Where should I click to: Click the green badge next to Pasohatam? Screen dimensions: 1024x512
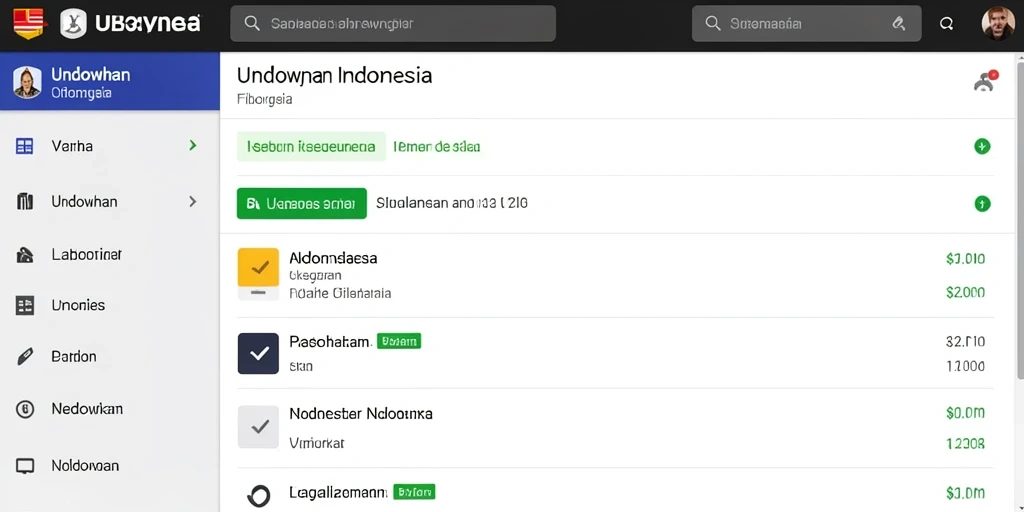point(399,341)
